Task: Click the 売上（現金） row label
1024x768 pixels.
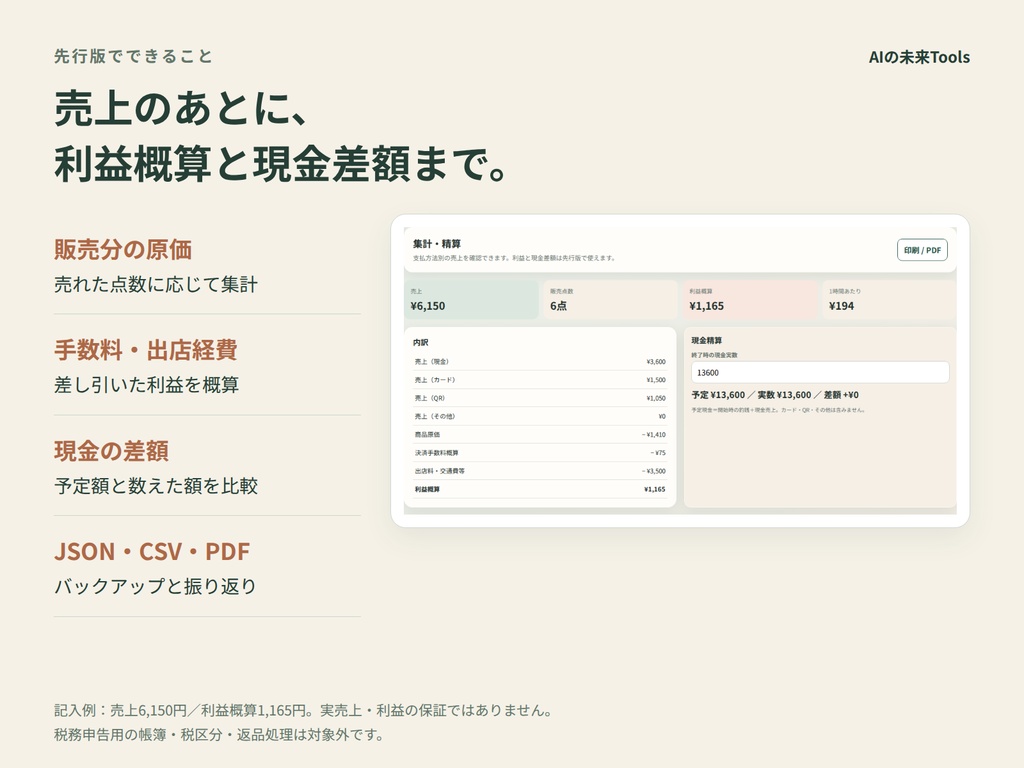Action: click(x=432, y=361)
